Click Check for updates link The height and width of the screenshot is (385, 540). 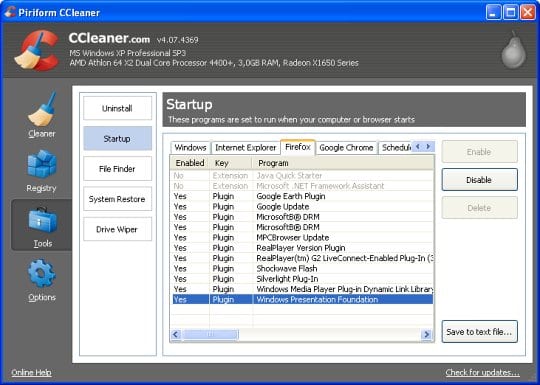click(x=482, y=372)
